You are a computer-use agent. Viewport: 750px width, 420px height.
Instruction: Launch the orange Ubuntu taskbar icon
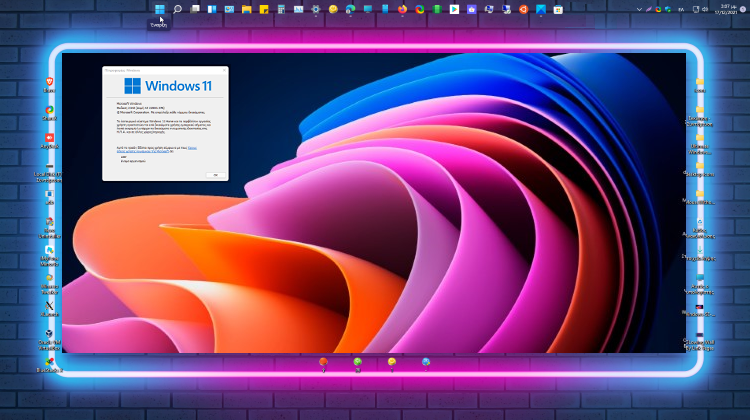pyautogui.click(x=523, y=9)
